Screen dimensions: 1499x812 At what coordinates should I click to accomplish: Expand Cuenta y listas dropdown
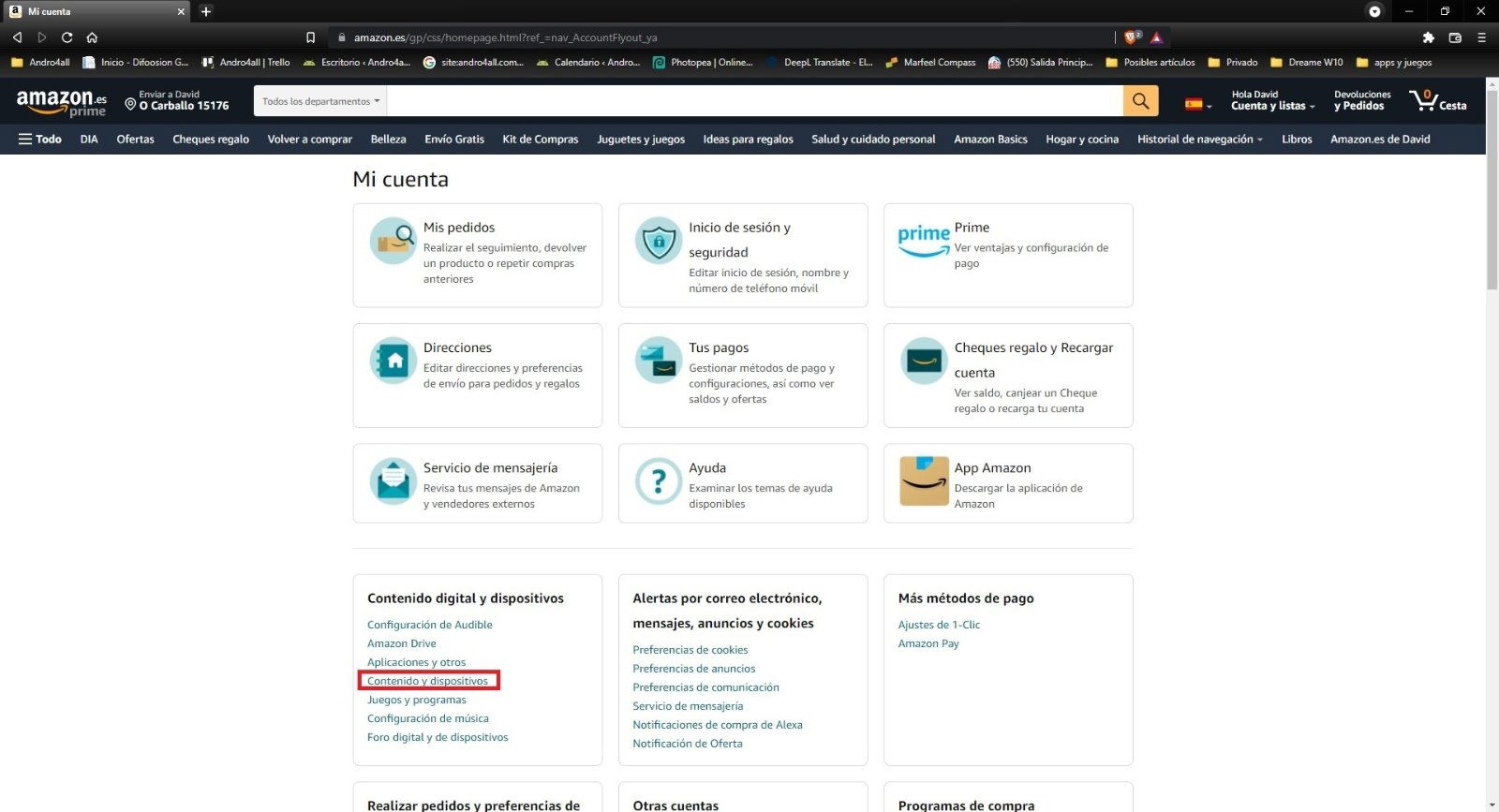pos(1272,100)
